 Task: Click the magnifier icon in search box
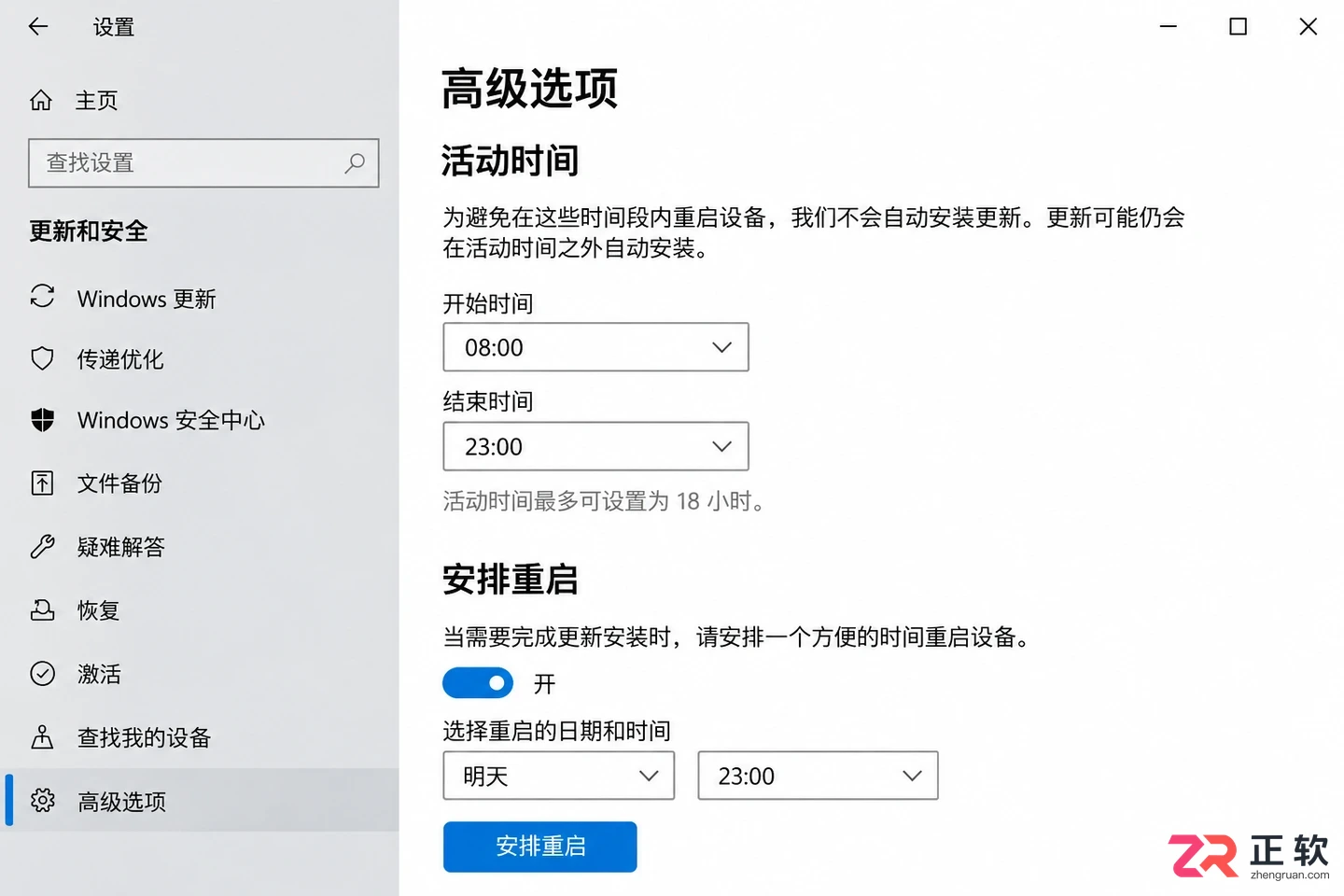click(355, 163)
